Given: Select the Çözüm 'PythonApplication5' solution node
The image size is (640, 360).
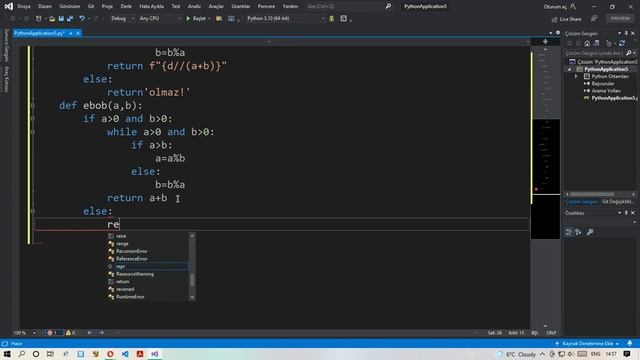Looking at the screenshot, I should (603, 62).
